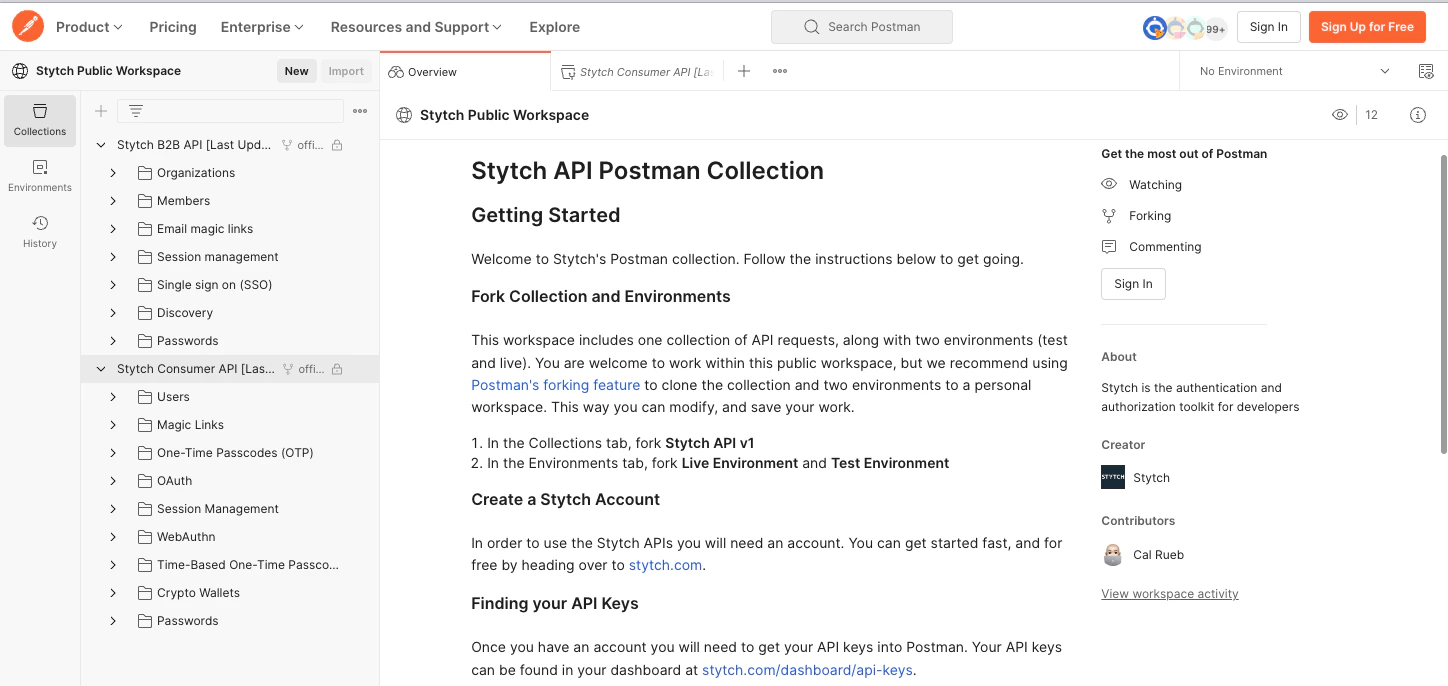Click folder icon of WebAuthn
This screenshot has height=686, width=1448.
point(145,537)
